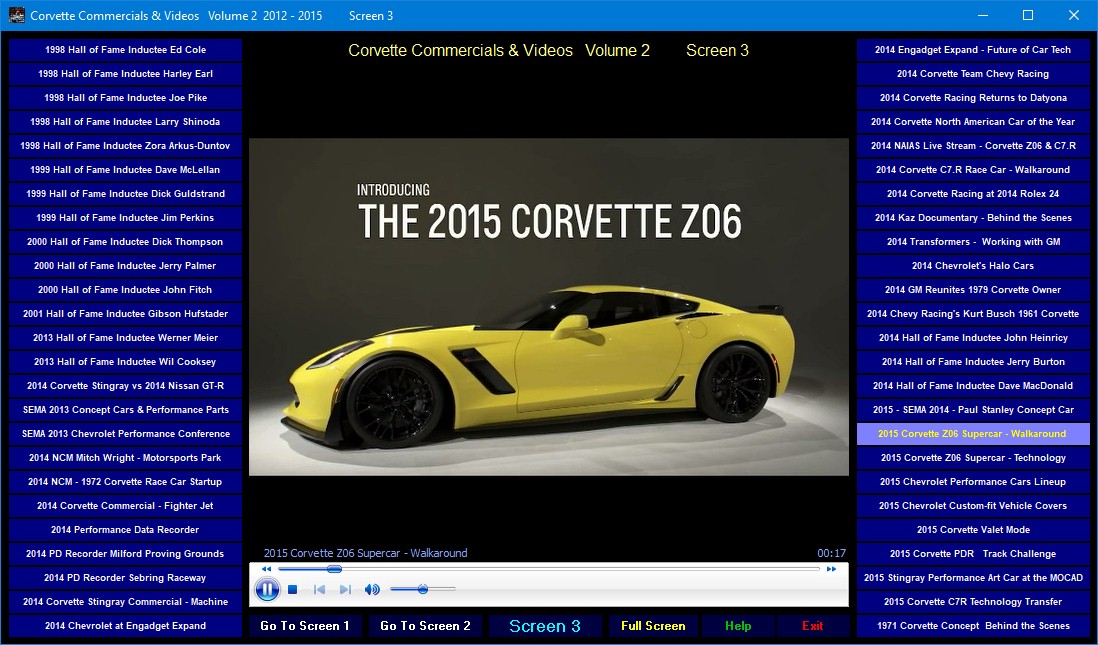The image size is (1098, 645).
Task: Play PD Recorder Milford Proving Grounds
Action: [x=125, y=553]
